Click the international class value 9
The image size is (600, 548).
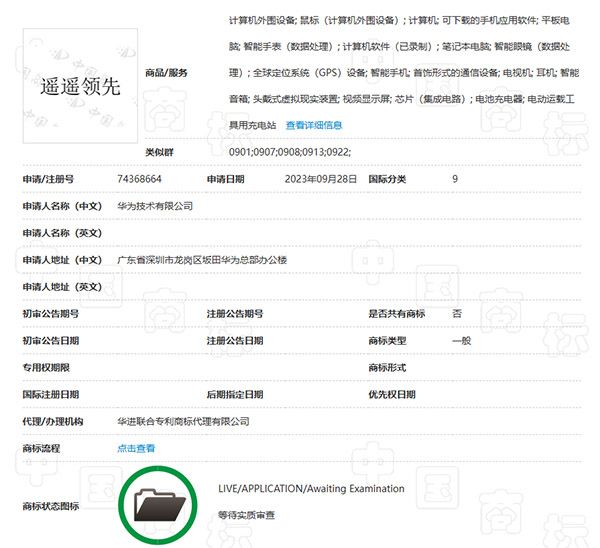pyautogui.click(x=455, y=179)
